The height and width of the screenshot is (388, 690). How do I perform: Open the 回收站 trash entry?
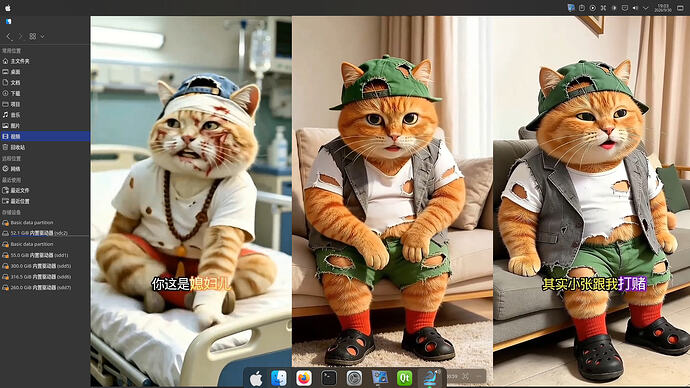[x=45, y=147]
